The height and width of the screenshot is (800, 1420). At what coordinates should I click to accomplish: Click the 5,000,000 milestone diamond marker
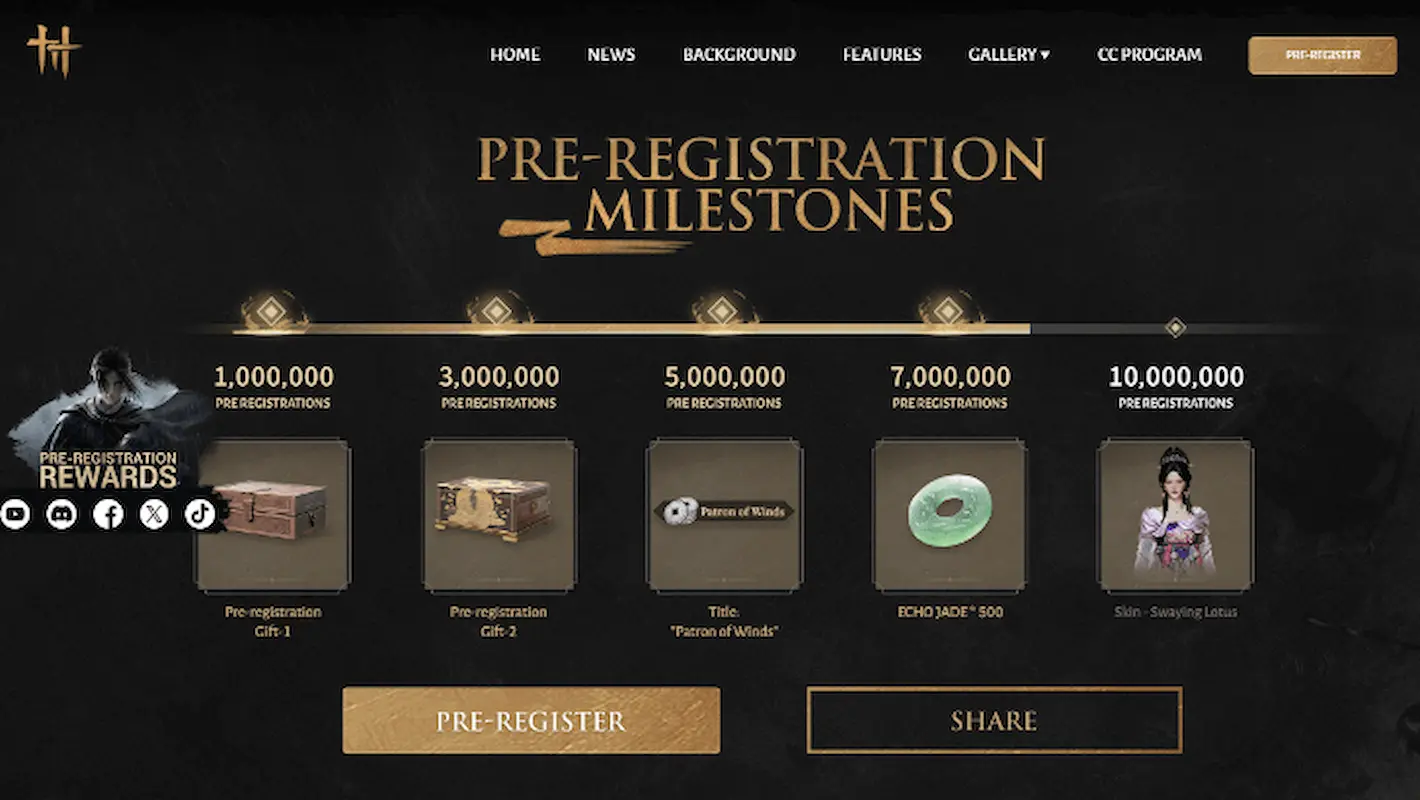point(724,313)
